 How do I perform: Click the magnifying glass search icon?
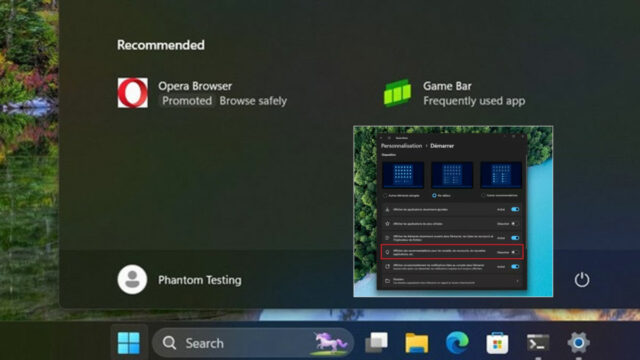(x=169, y=343)
